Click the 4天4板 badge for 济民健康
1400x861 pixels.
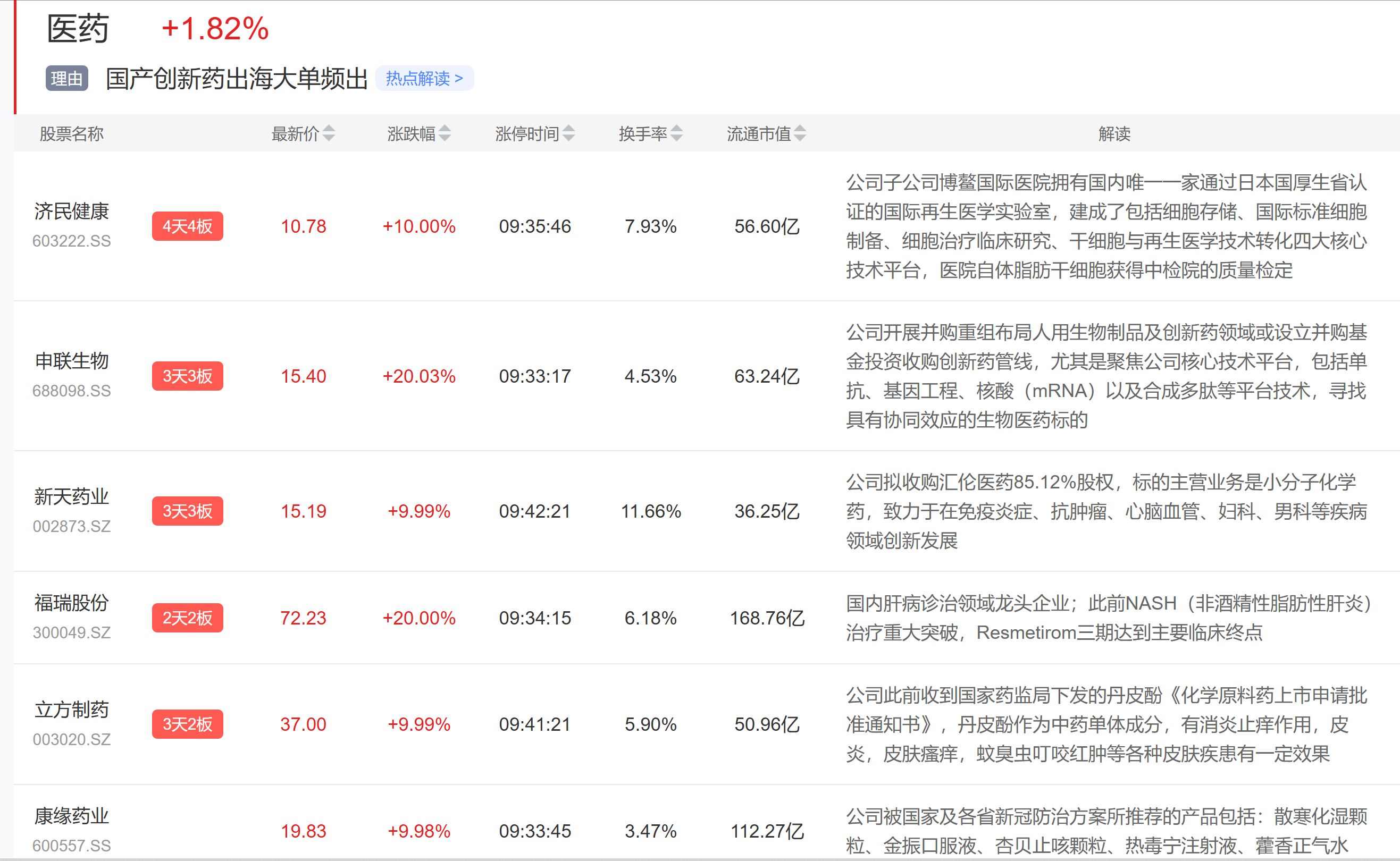coord(187,226)
